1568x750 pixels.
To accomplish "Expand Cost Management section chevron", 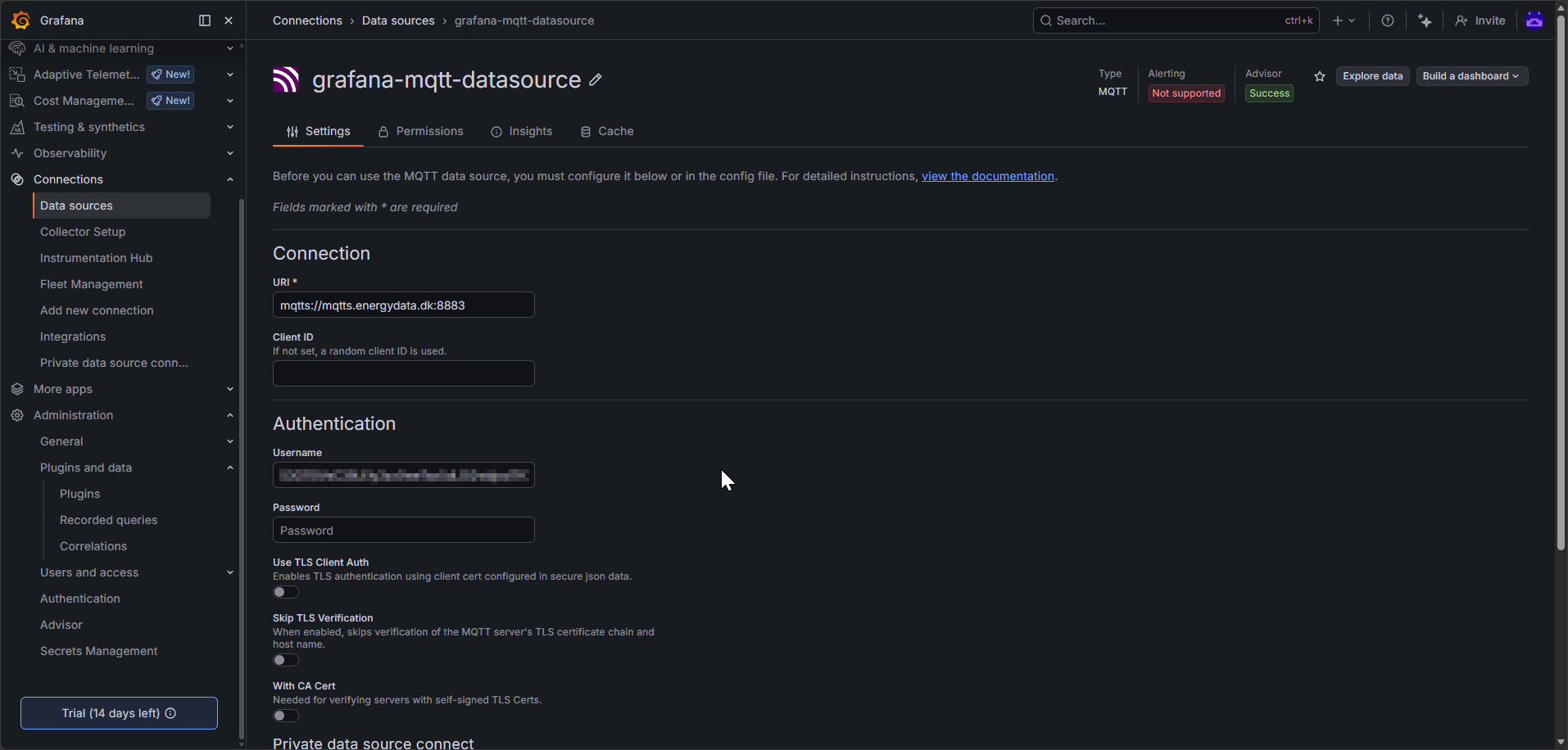I will 230,101.
